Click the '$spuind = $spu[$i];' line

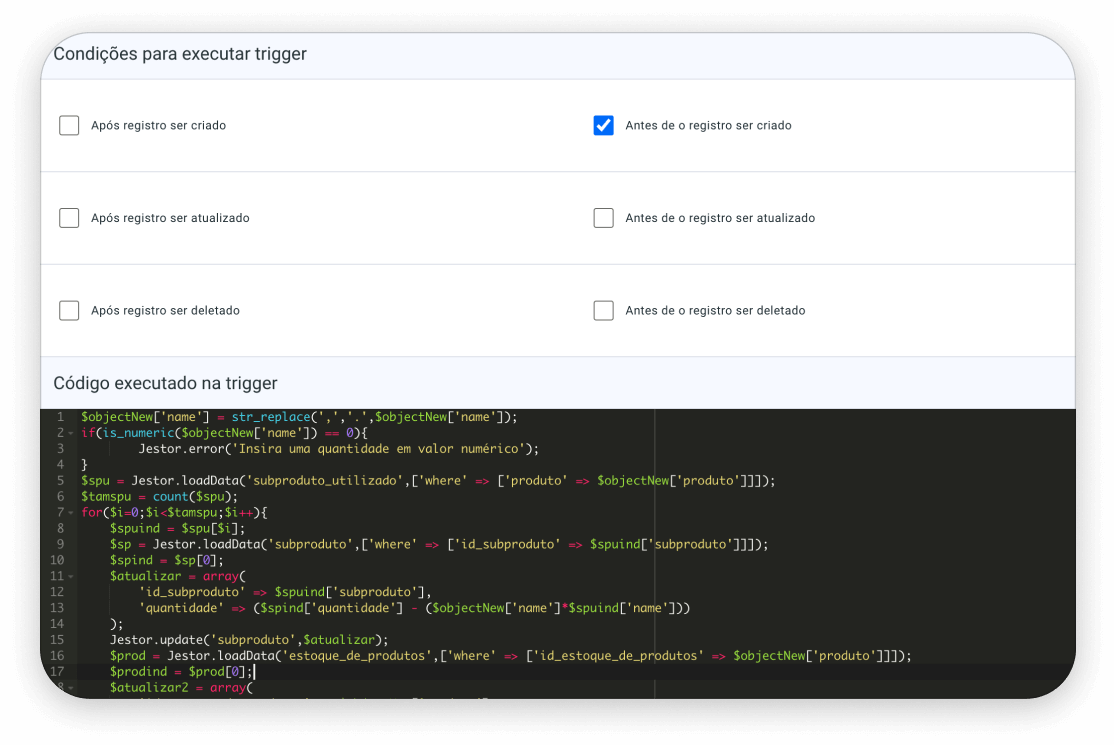[178, 528]
